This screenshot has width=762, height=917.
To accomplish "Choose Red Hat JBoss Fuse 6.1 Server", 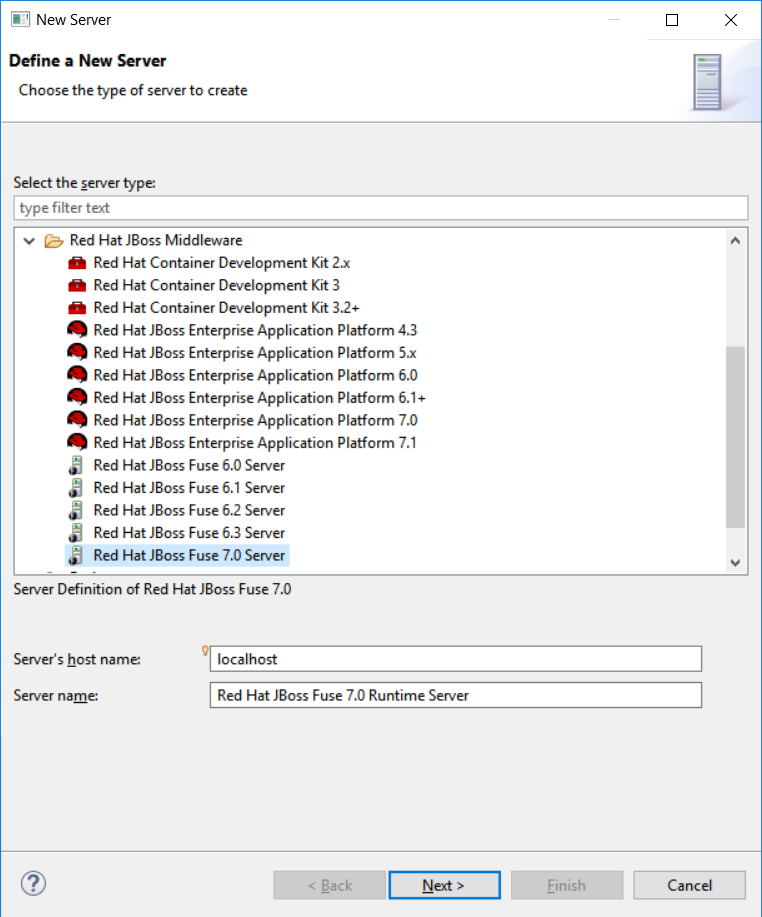I will [x=189, y=488].
